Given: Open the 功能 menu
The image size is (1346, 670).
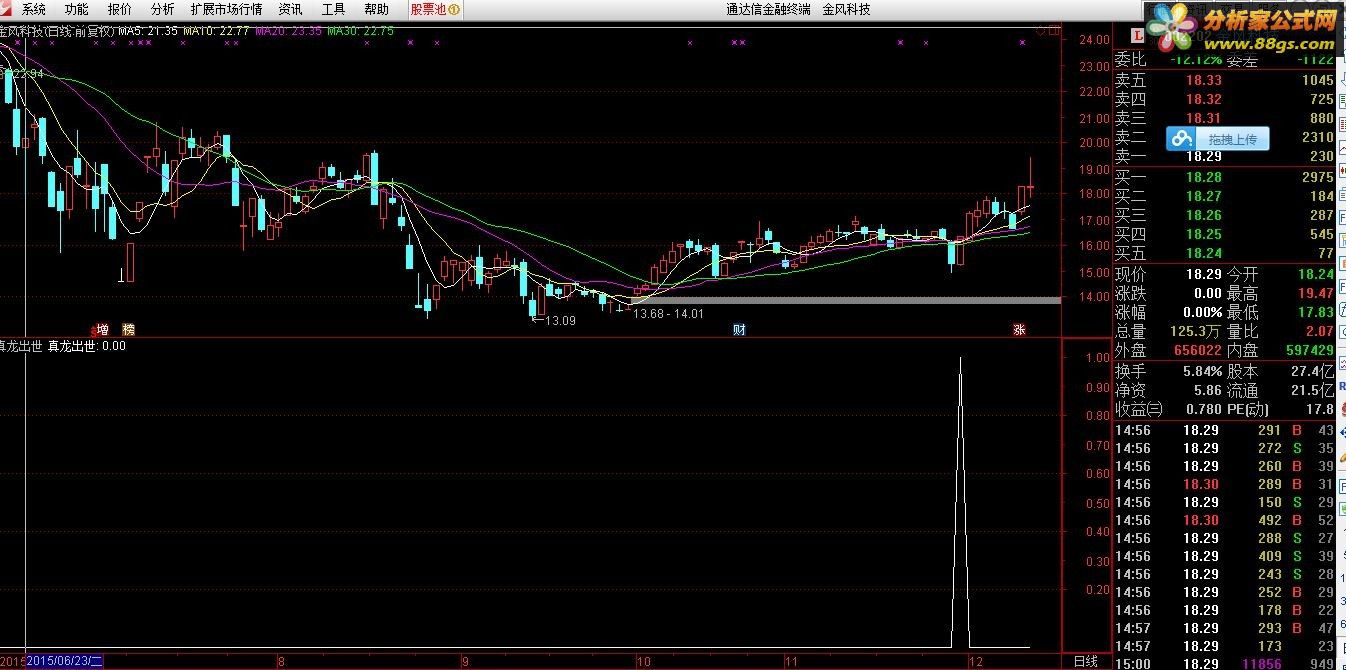Looking at the screenshot, I should [76, 9].
